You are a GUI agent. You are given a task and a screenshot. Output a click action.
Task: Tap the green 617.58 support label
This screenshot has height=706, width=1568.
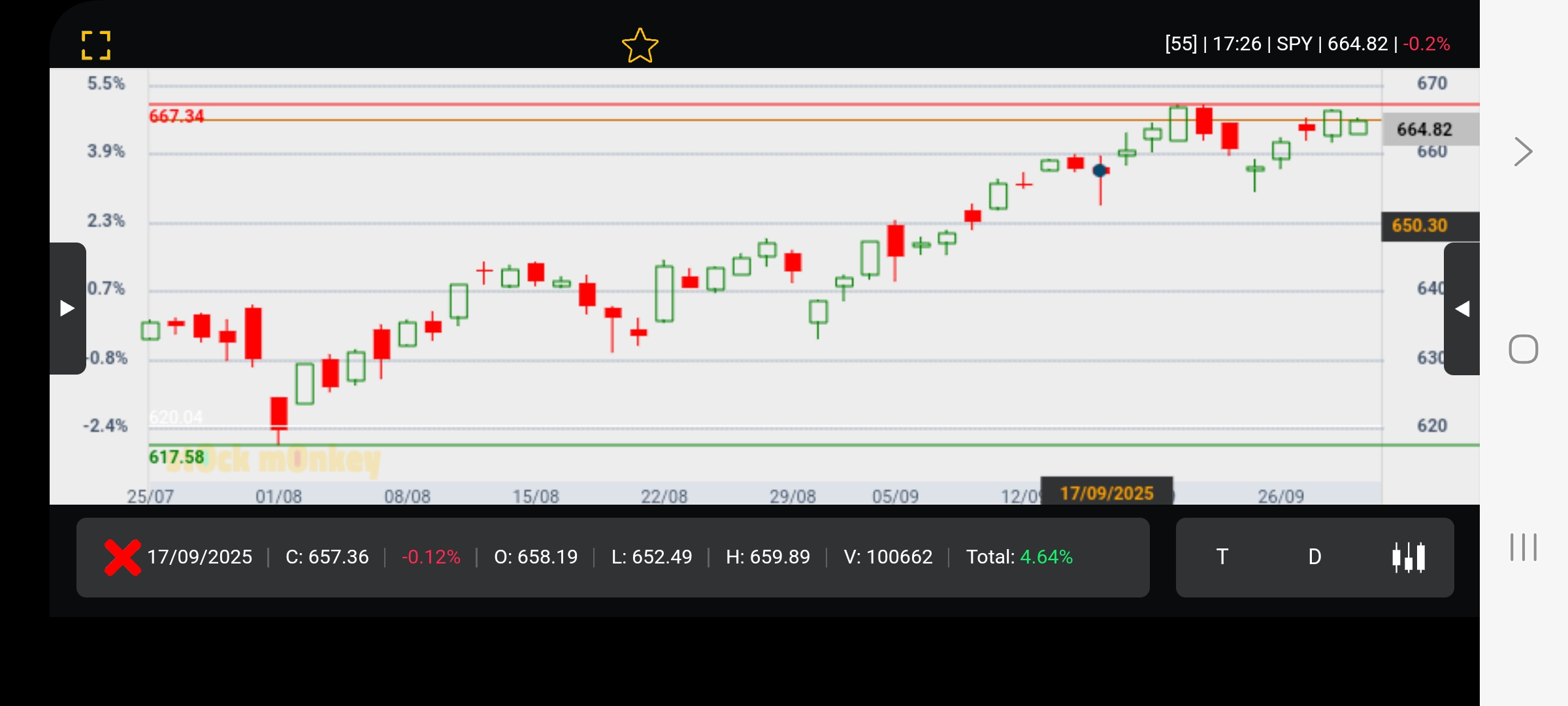(x=176, y=457)
